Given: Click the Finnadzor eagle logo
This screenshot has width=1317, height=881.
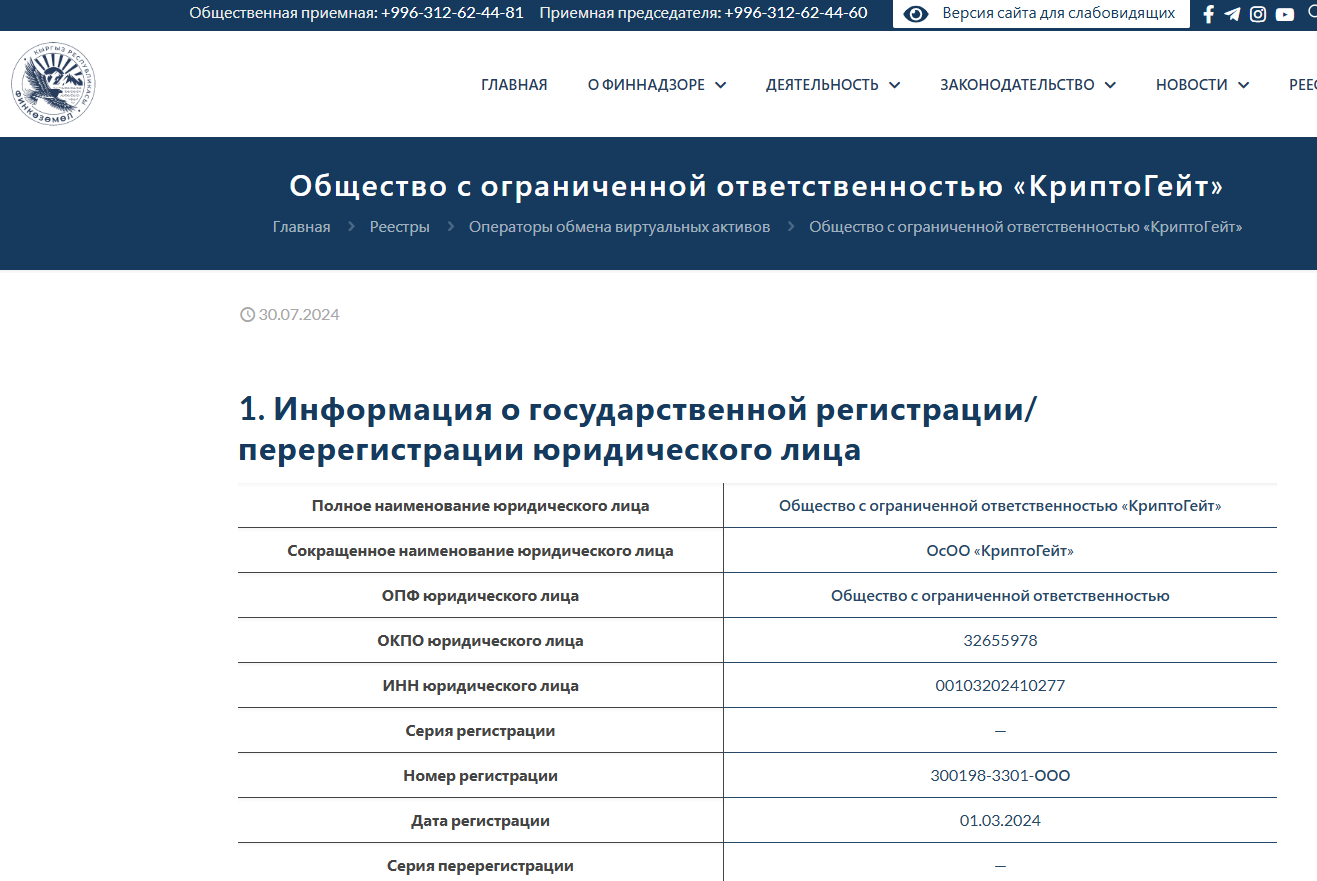Looking at the screenshot, I should point(53,84).
